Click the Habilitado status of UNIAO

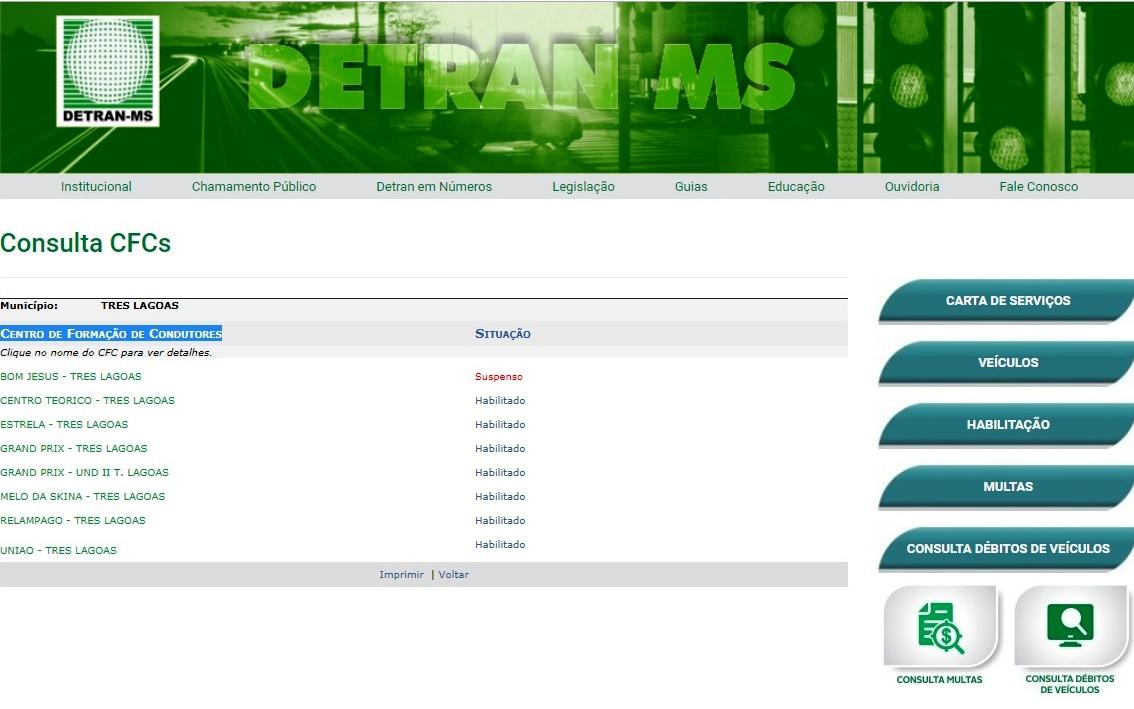pos(500,544)
